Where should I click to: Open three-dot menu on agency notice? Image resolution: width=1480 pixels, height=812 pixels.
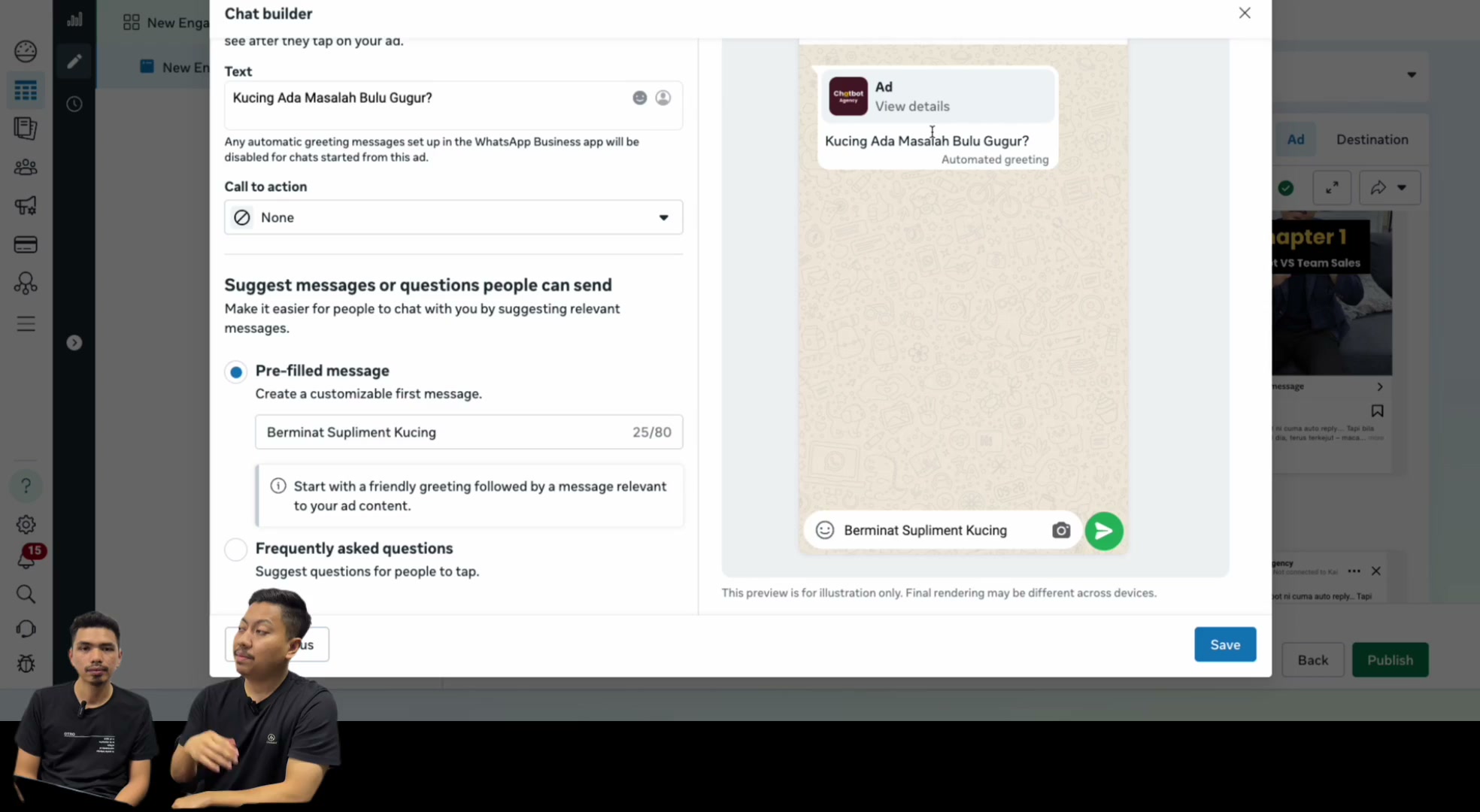tap(1354, 571)
